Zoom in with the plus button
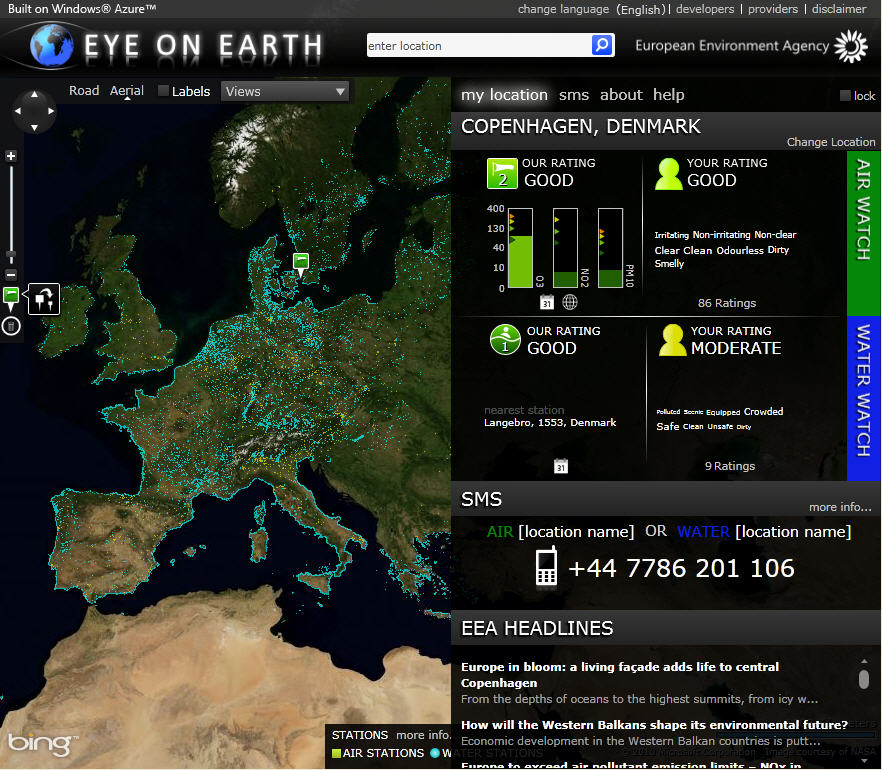This screenshot has height=770, width=883. pyautogui.click(x=11, y=156)
